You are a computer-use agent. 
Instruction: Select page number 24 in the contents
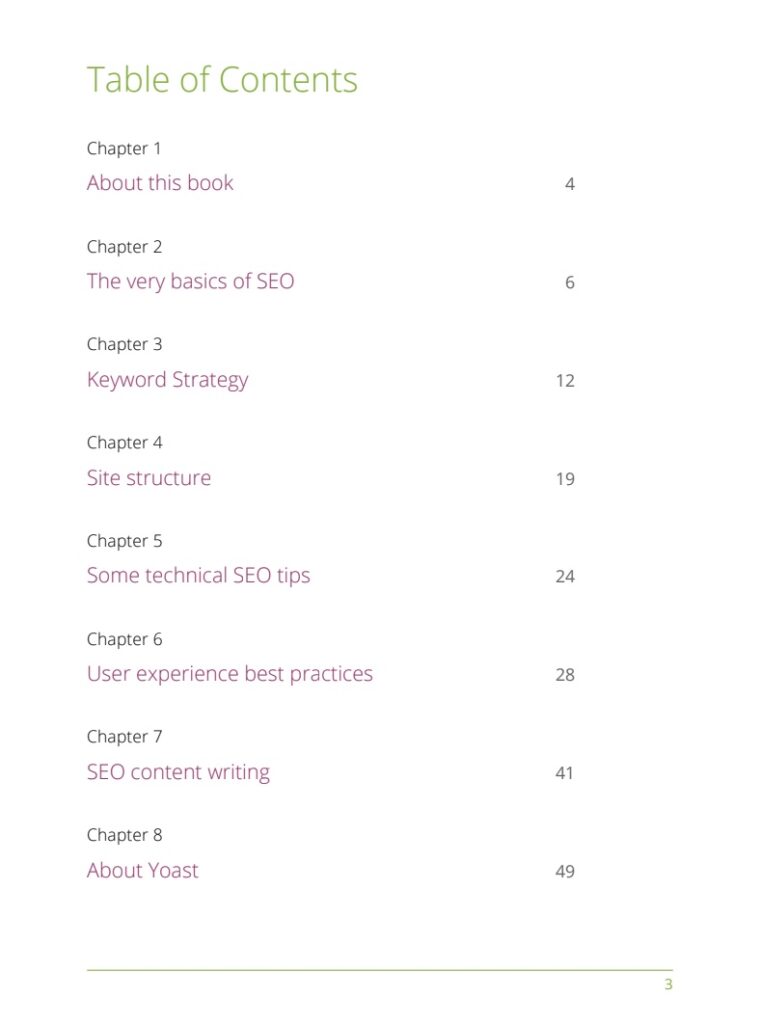point(565,577)
